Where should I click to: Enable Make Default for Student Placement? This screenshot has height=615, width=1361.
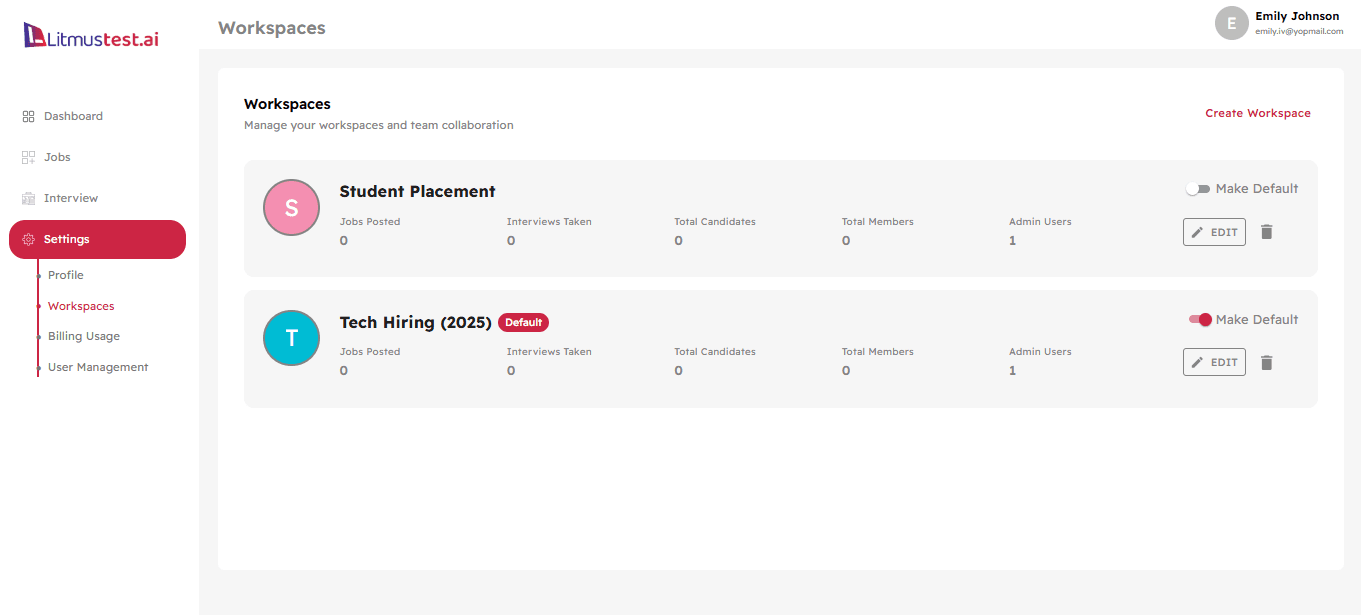[1197, 187]
